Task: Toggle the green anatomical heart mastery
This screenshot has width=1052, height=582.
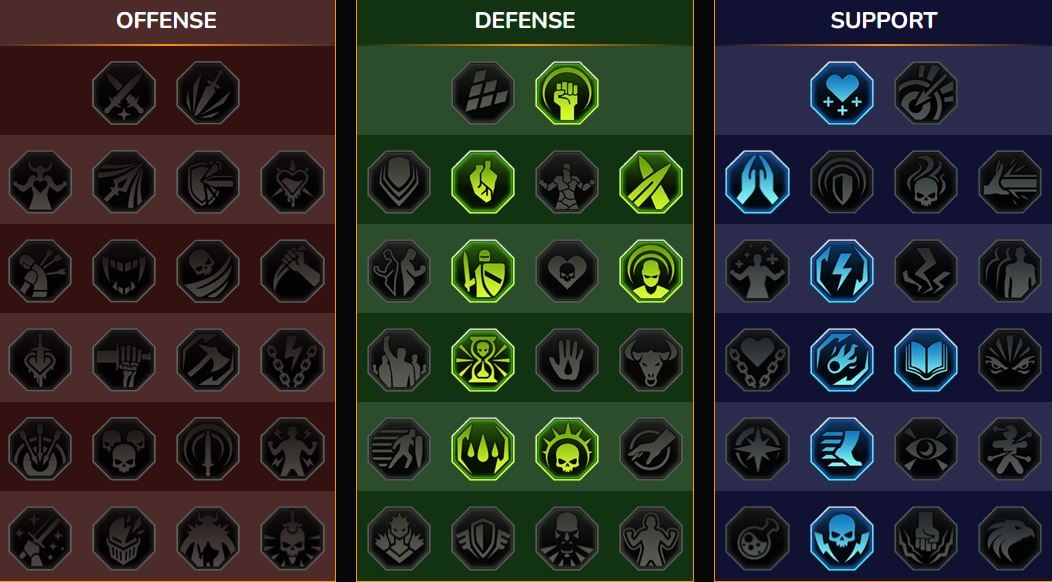Action: pyautogui.click(x=483, y=182)
